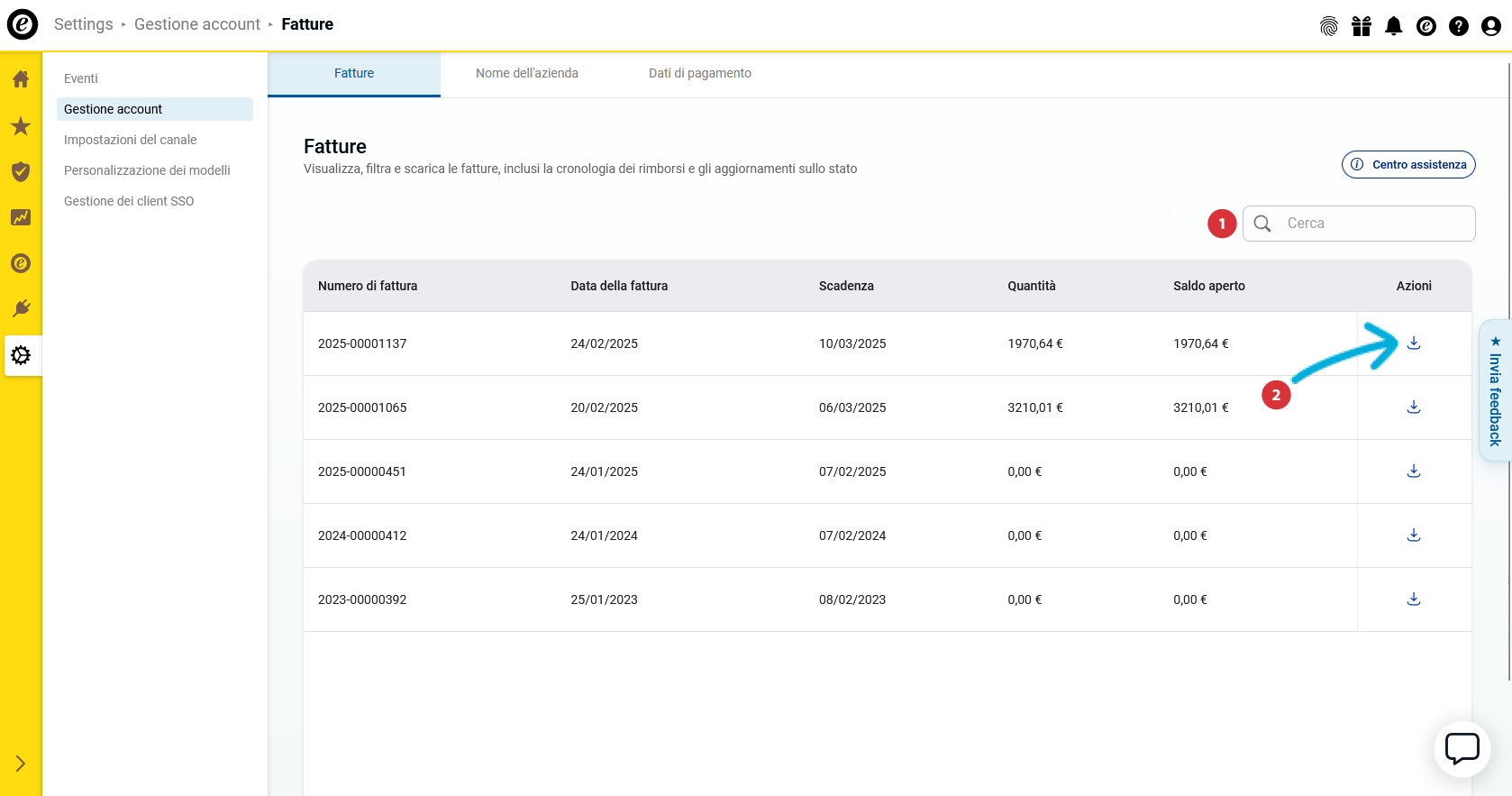The image size is (1512, 796).
Task: Go to home in left sidebar
Action: (21, 79)
